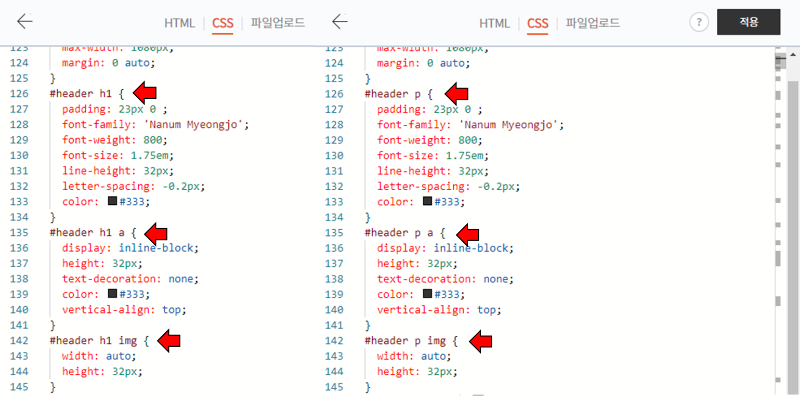
Task: Click the 적용 apply button
Action: (748, 22)
